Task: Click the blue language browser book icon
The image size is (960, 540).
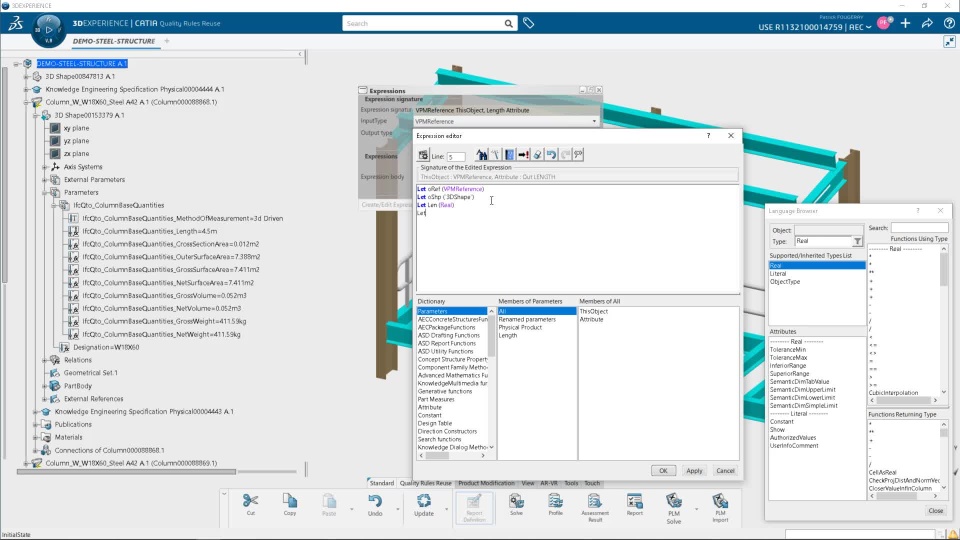Action: point(509,155)
